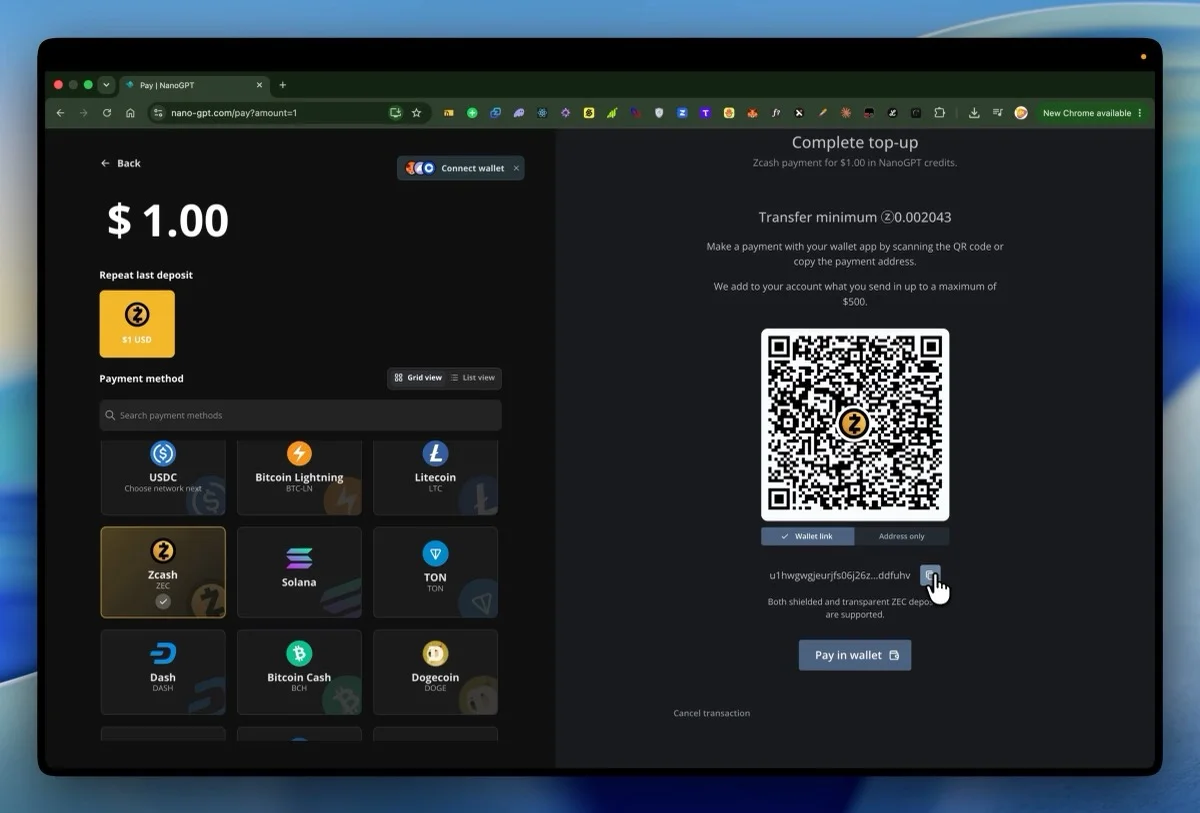Select Dash payment method

coord(163,671)
